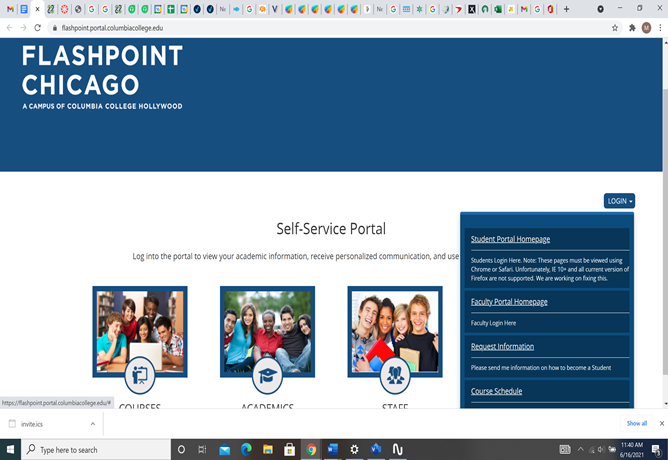The image size is (668, 460).
Task: Click the Staff group circle icon
Action: [x=395, y=376]
